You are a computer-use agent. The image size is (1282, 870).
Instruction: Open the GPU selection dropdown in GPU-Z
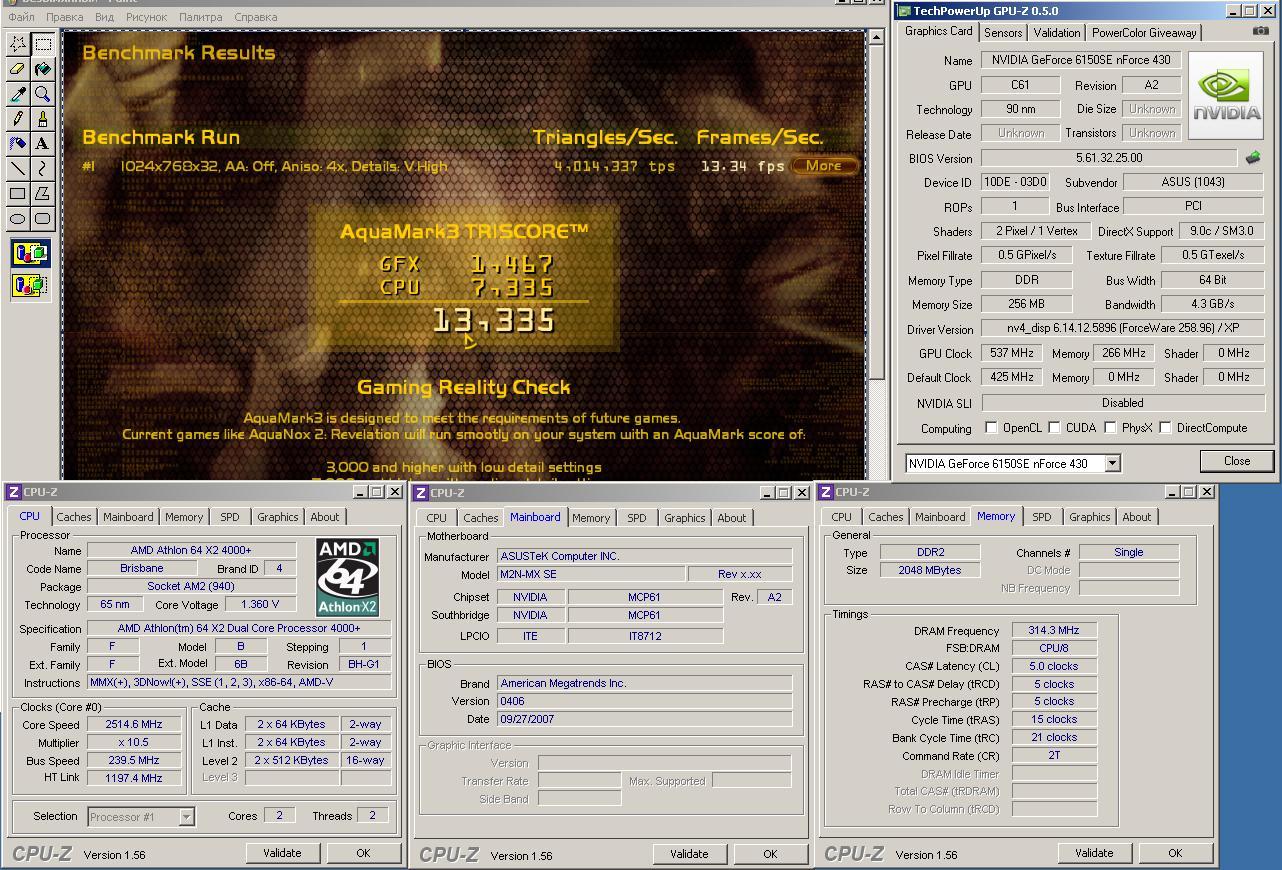click(1112, 463)
